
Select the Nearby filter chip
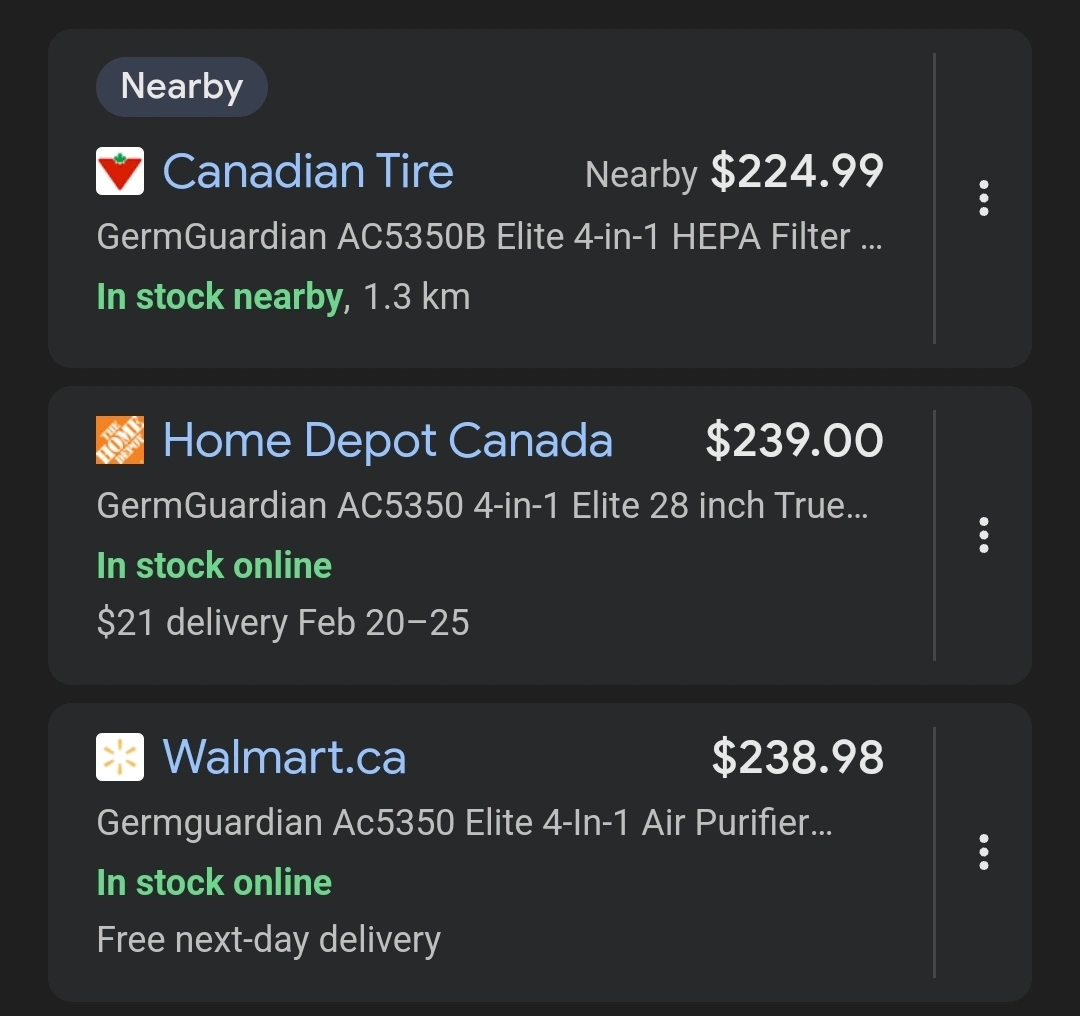[x=182, y=87]
